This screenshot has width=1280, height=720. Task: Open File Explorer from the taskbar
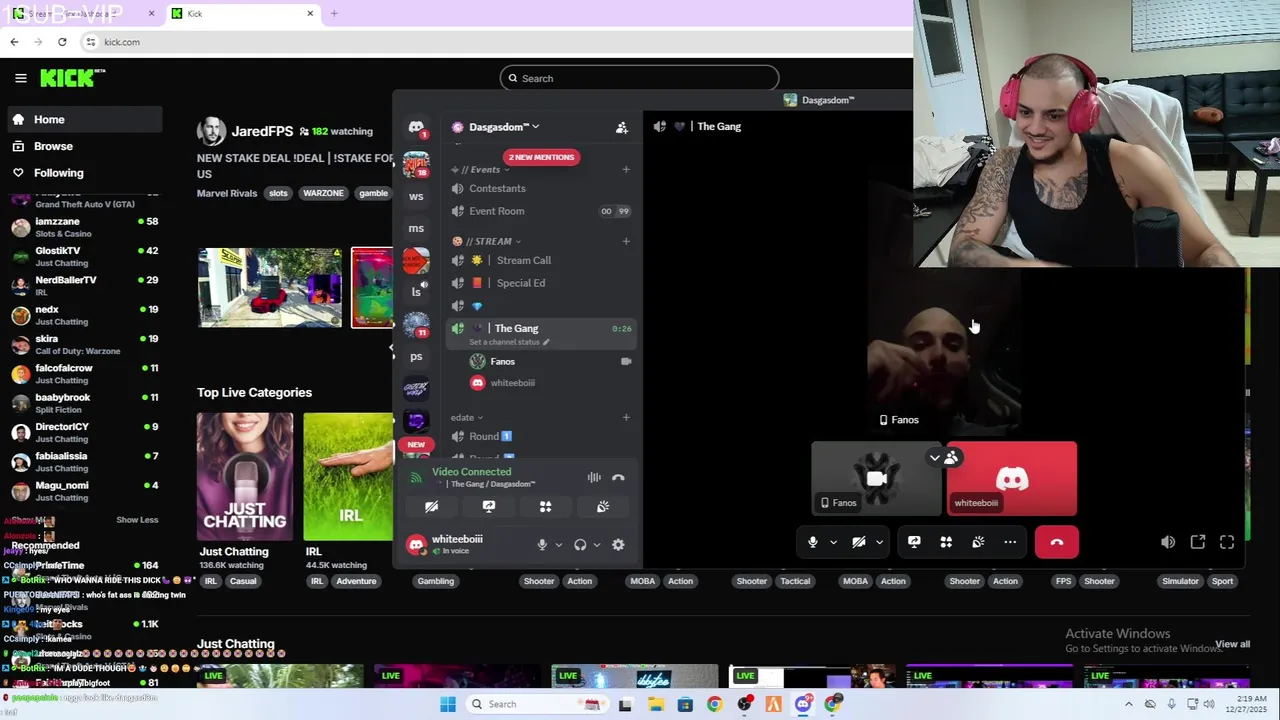[655, 704]
